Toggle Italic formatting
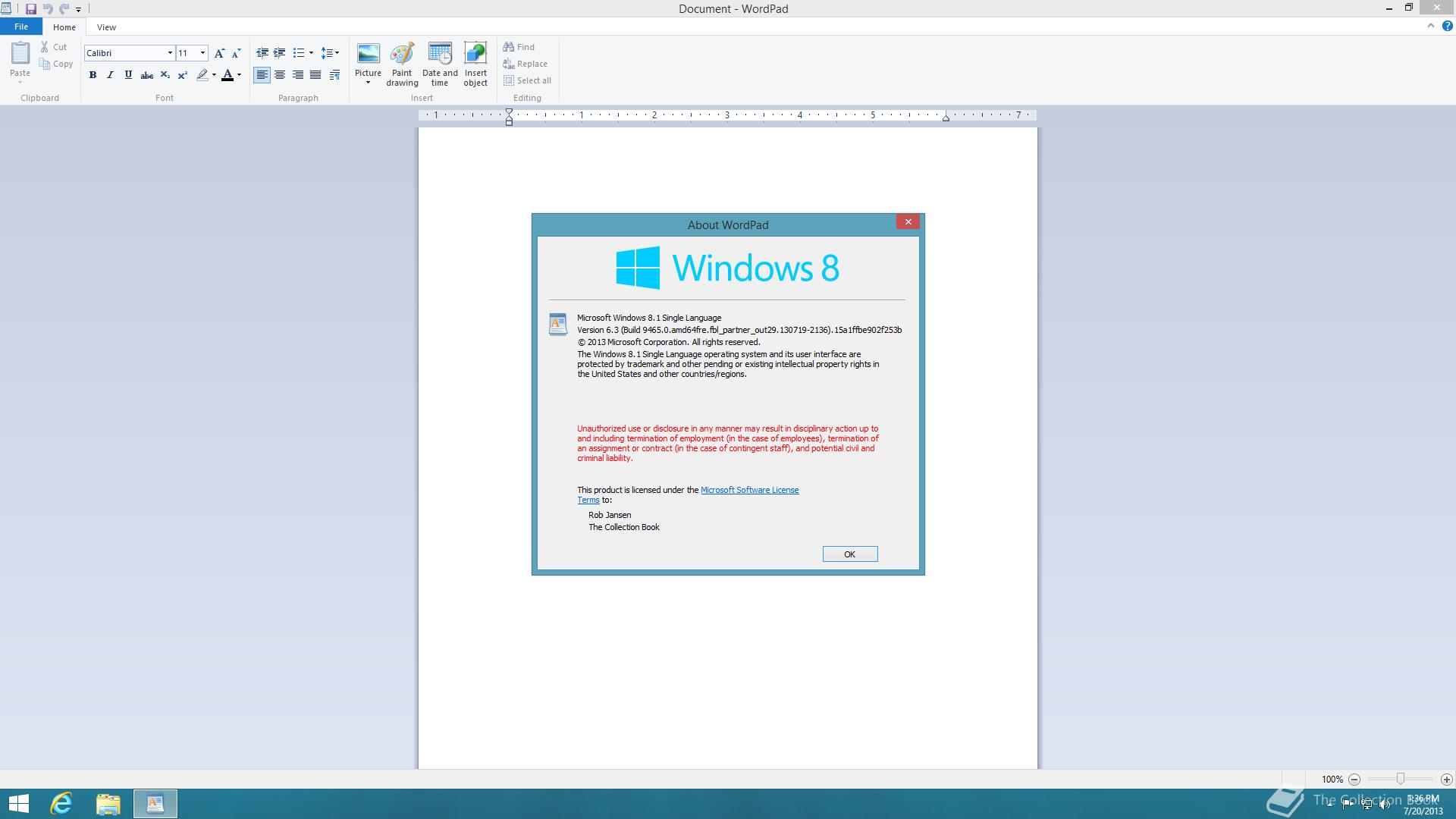The width and height of the screenshot is (1456, 819). click(x=110, y=75)
